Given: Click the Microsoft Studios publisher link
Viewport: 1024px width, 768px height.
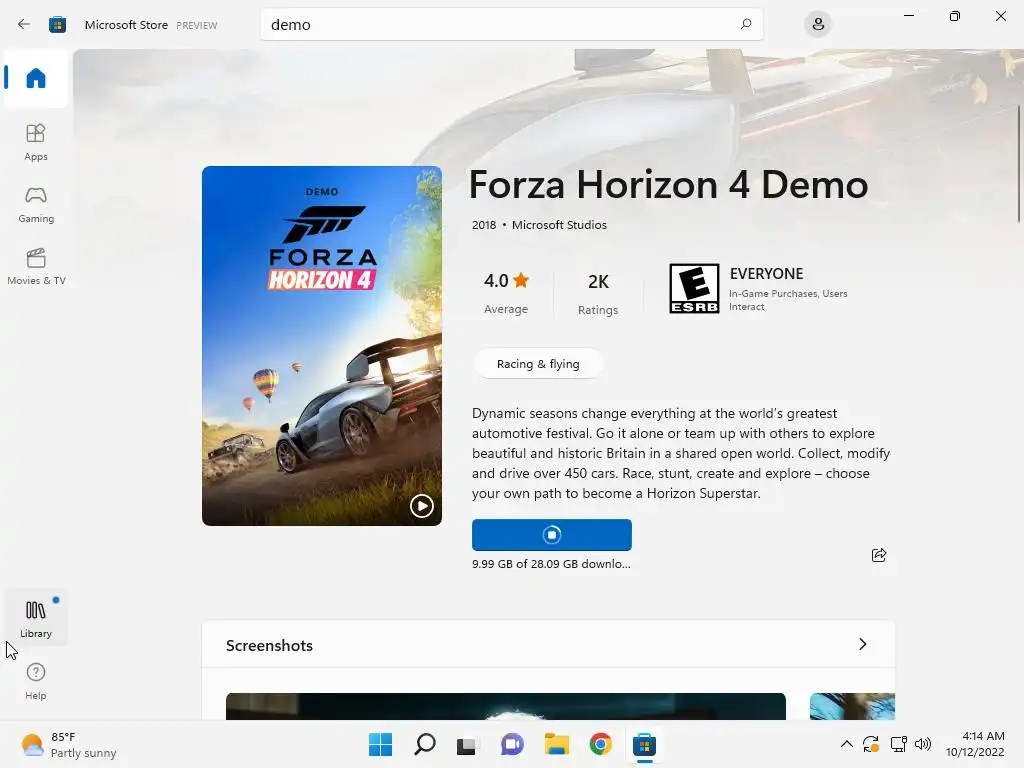Looking at the screenshot, I should point(559,225).
